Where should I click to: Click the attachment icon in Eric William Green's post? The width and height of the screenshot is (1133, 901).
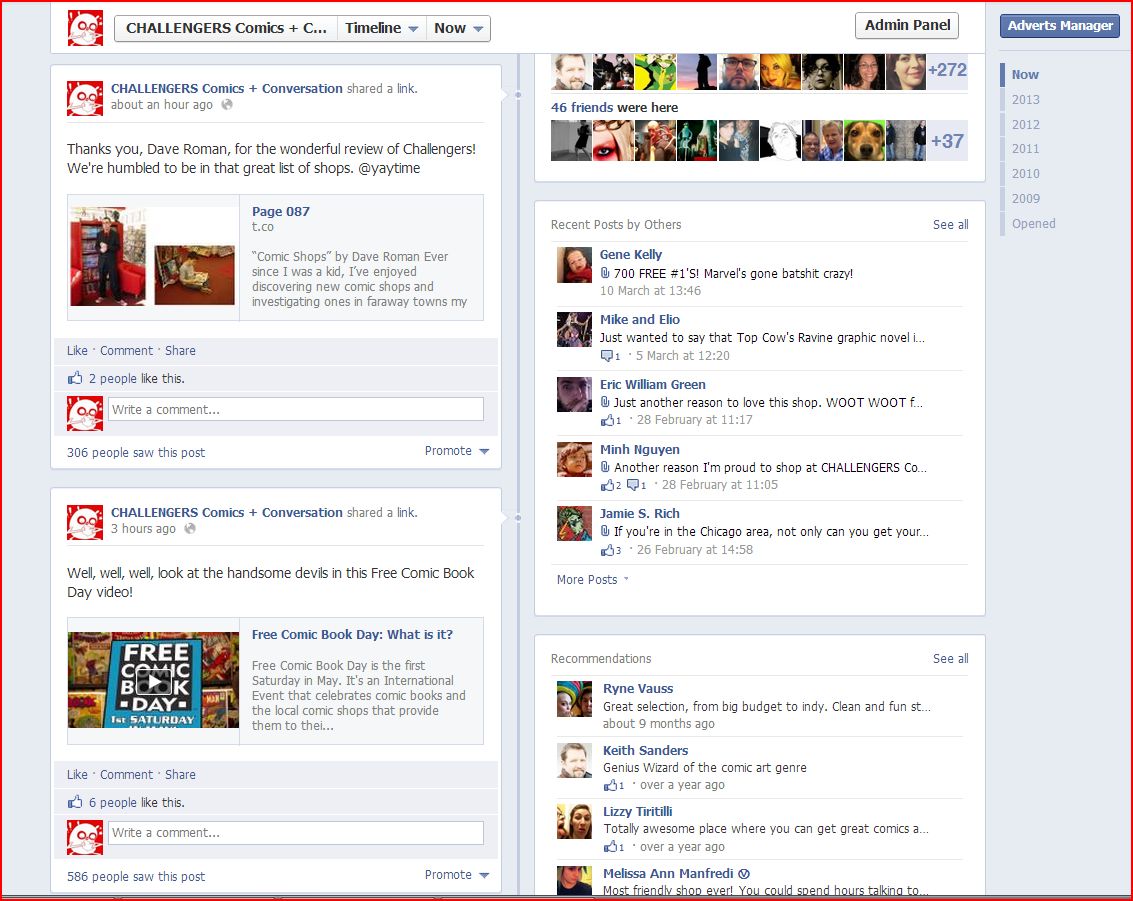click(x=606, y=402)
